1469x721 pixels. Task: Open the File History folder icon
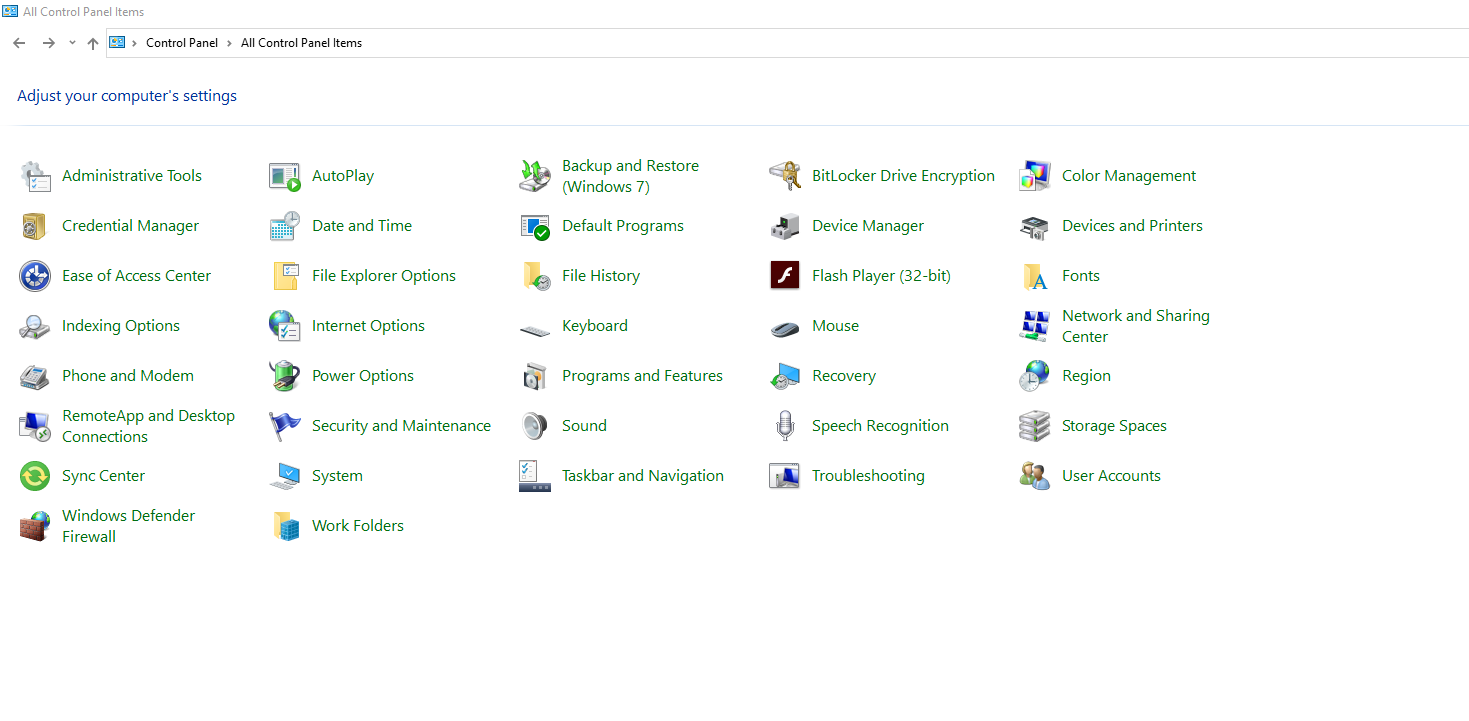tap(535, 276)
